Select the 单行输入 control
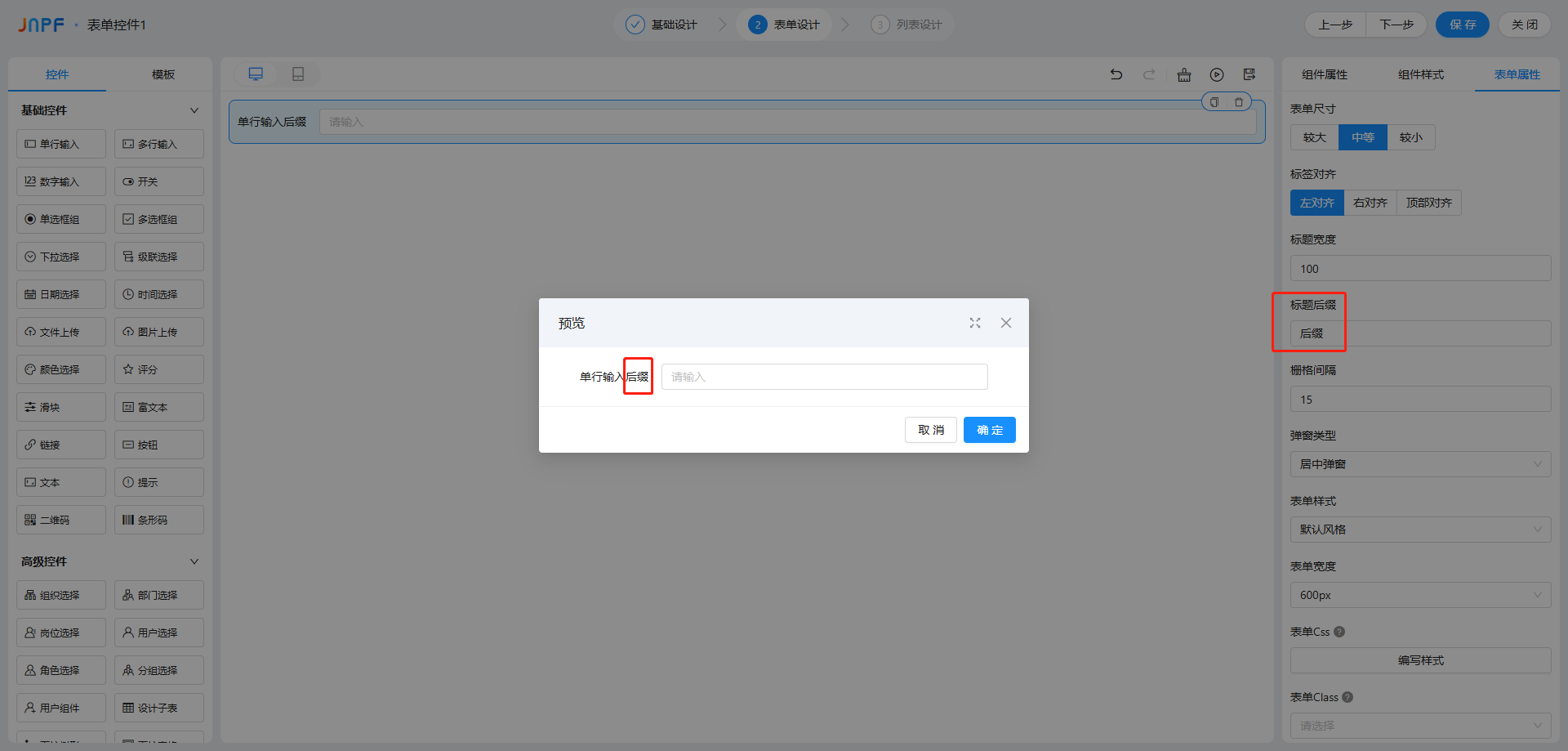The image size is (1568, 751). [x=61, y=144]
